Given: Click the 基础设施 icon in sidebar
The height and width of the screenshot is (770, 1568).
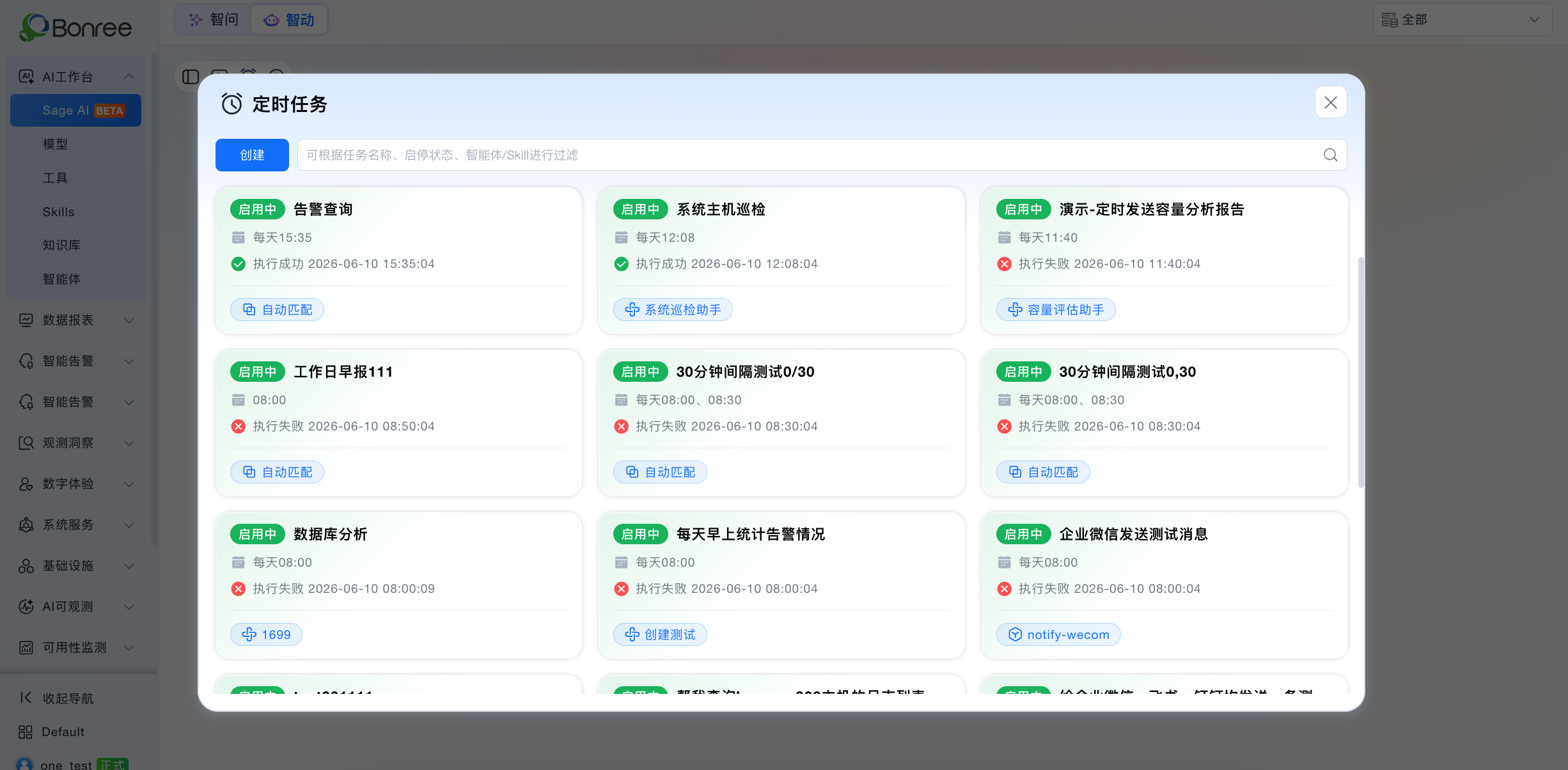Looking at the screenshot, I should coord(26,565).
